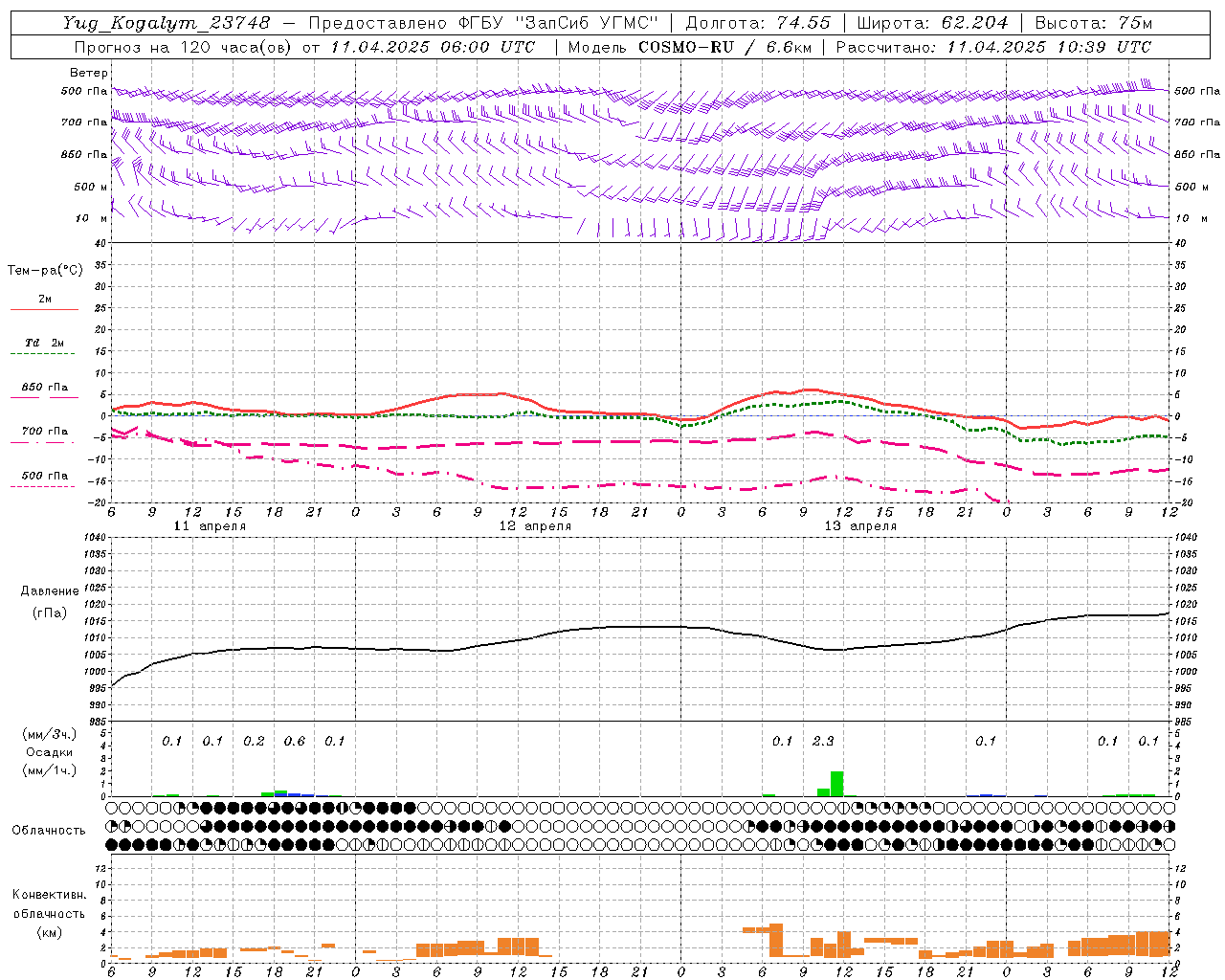Click the 0.2 precipitation value
1225x980 pixels.
254,741
